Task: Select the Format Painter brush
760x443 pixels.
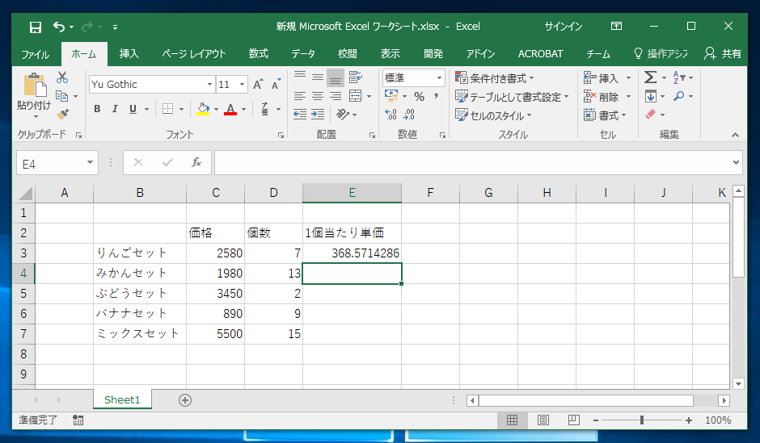Action: pos(62,114)
